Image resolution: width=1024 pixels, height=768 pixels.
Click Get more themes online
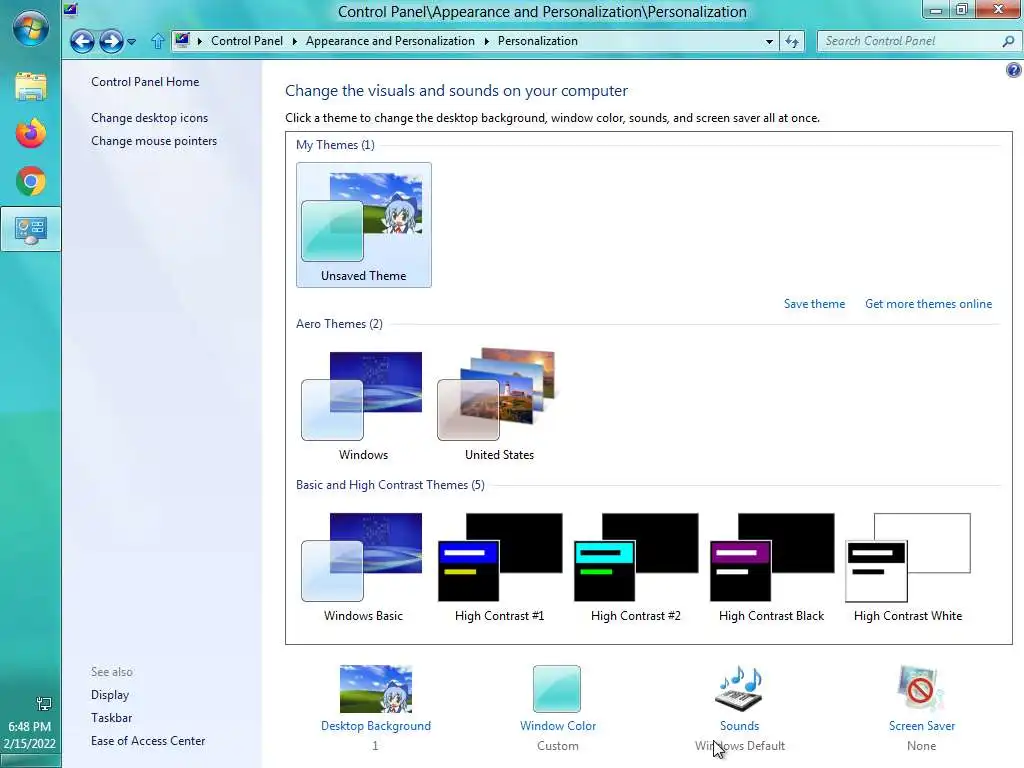click(928, 304)
